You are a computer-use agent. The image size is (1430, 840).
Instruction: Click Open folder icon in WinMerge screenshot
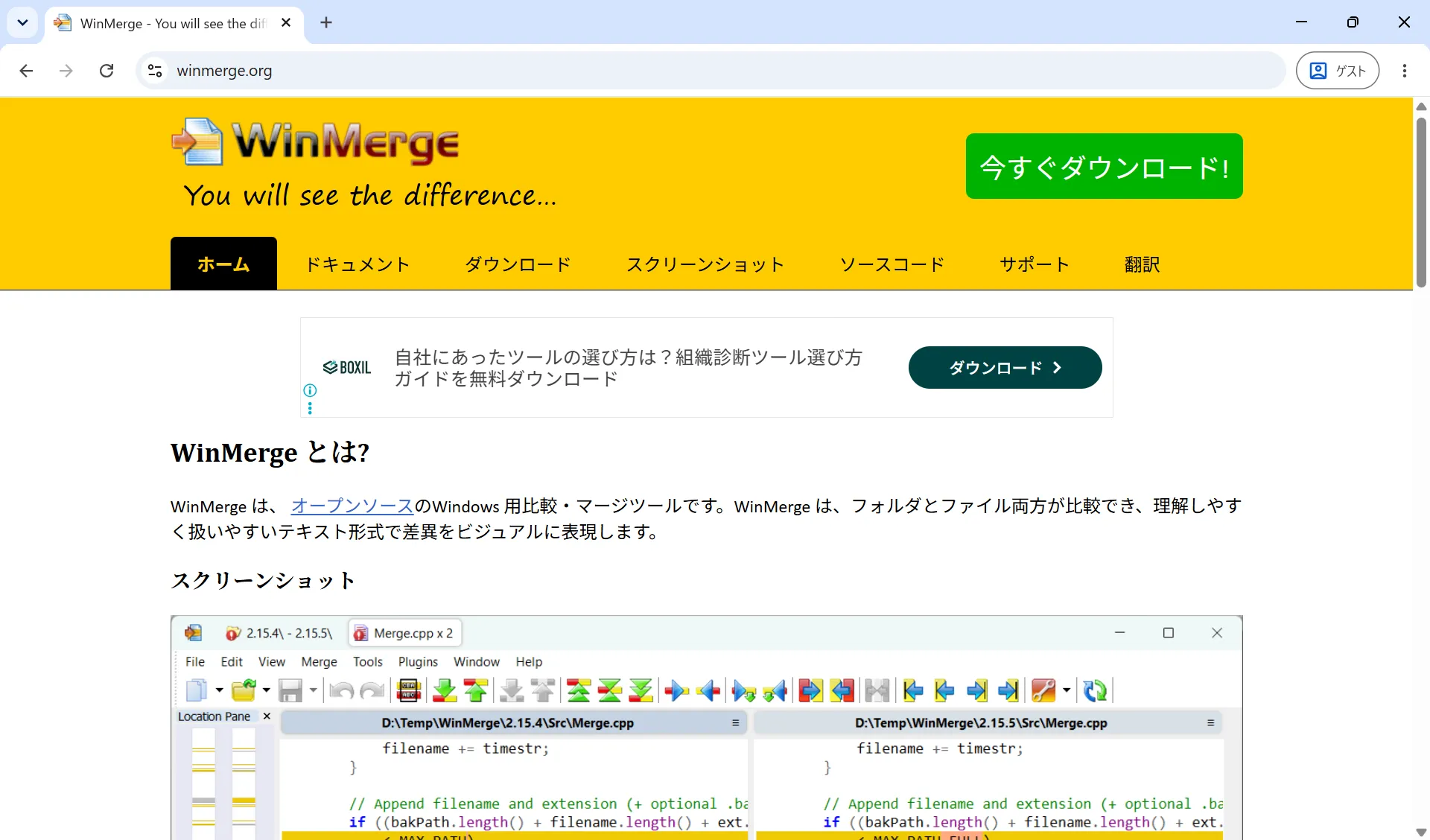pos(244,690)
